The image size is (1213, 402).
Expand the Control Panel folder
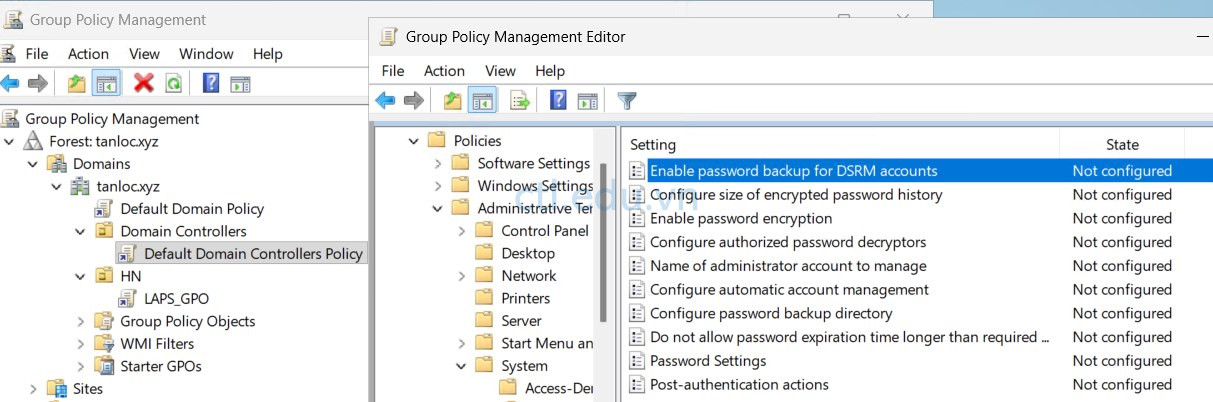tap(461, 231)
